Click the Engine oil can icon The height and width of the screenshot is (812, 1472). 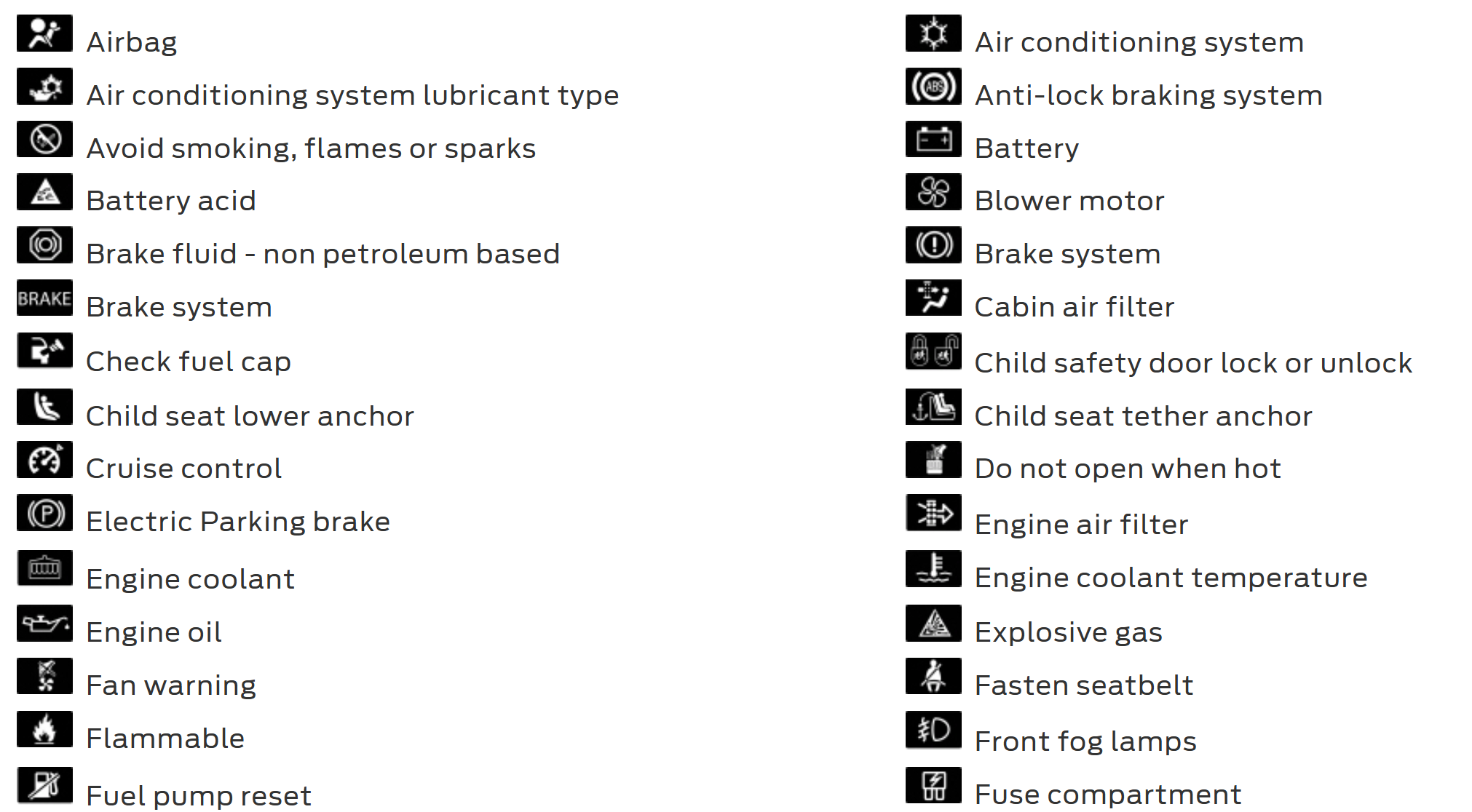[44, 624]
